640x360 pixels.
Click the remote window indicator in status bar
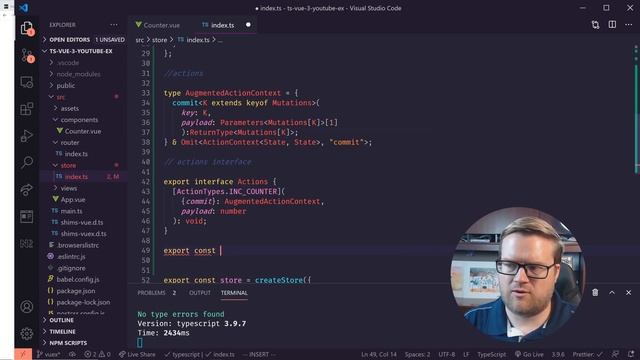click(23, 354)
